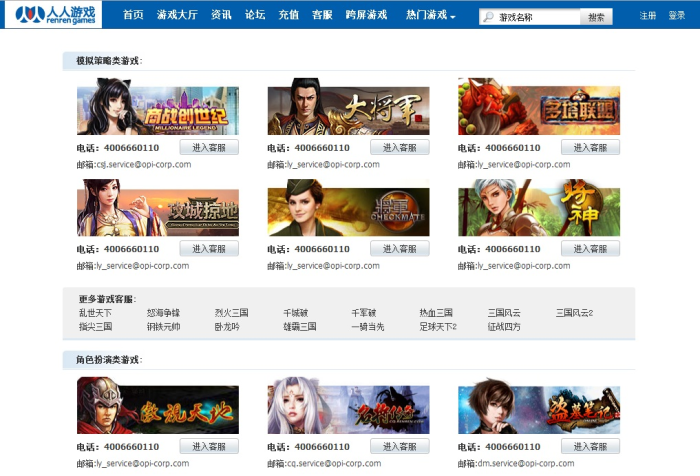Open the 三国风云 support link

504,313
